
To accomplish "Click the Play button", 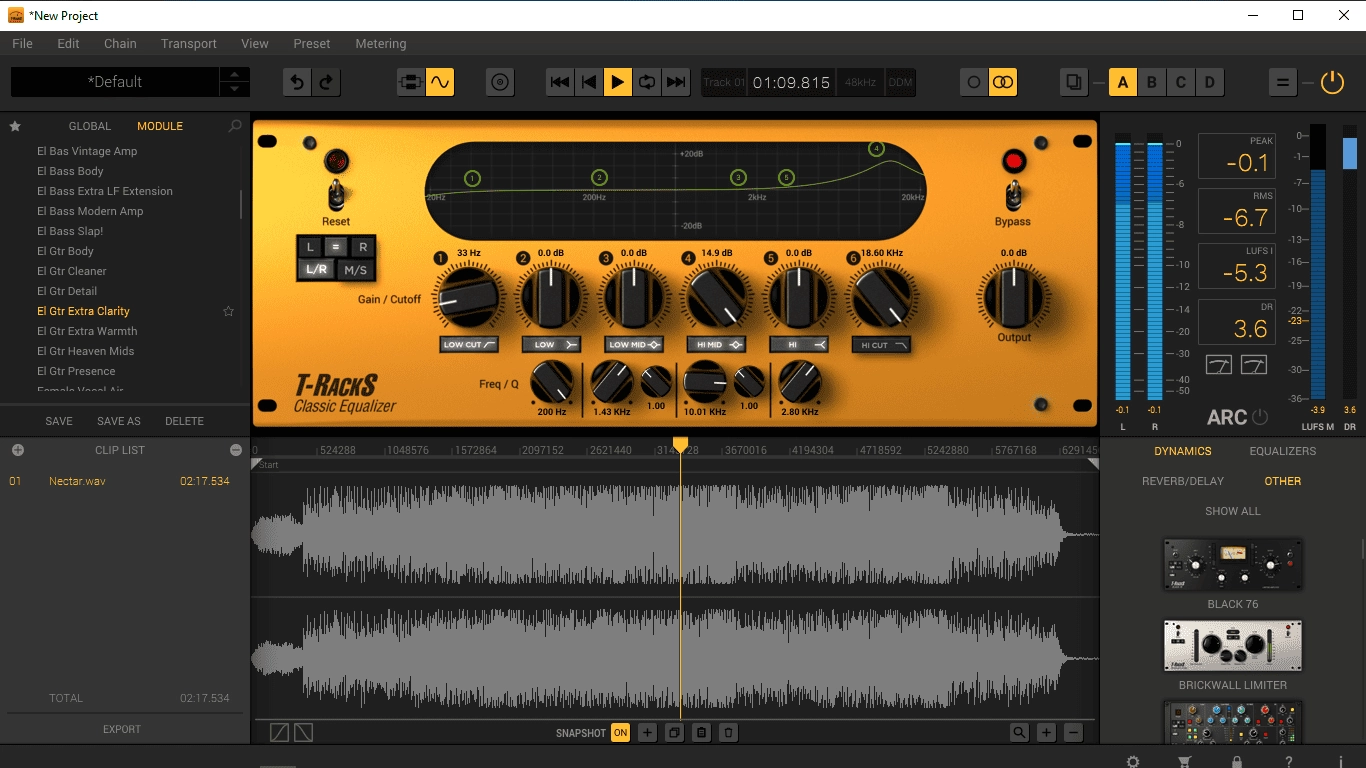I will click(x=618, y=82).
